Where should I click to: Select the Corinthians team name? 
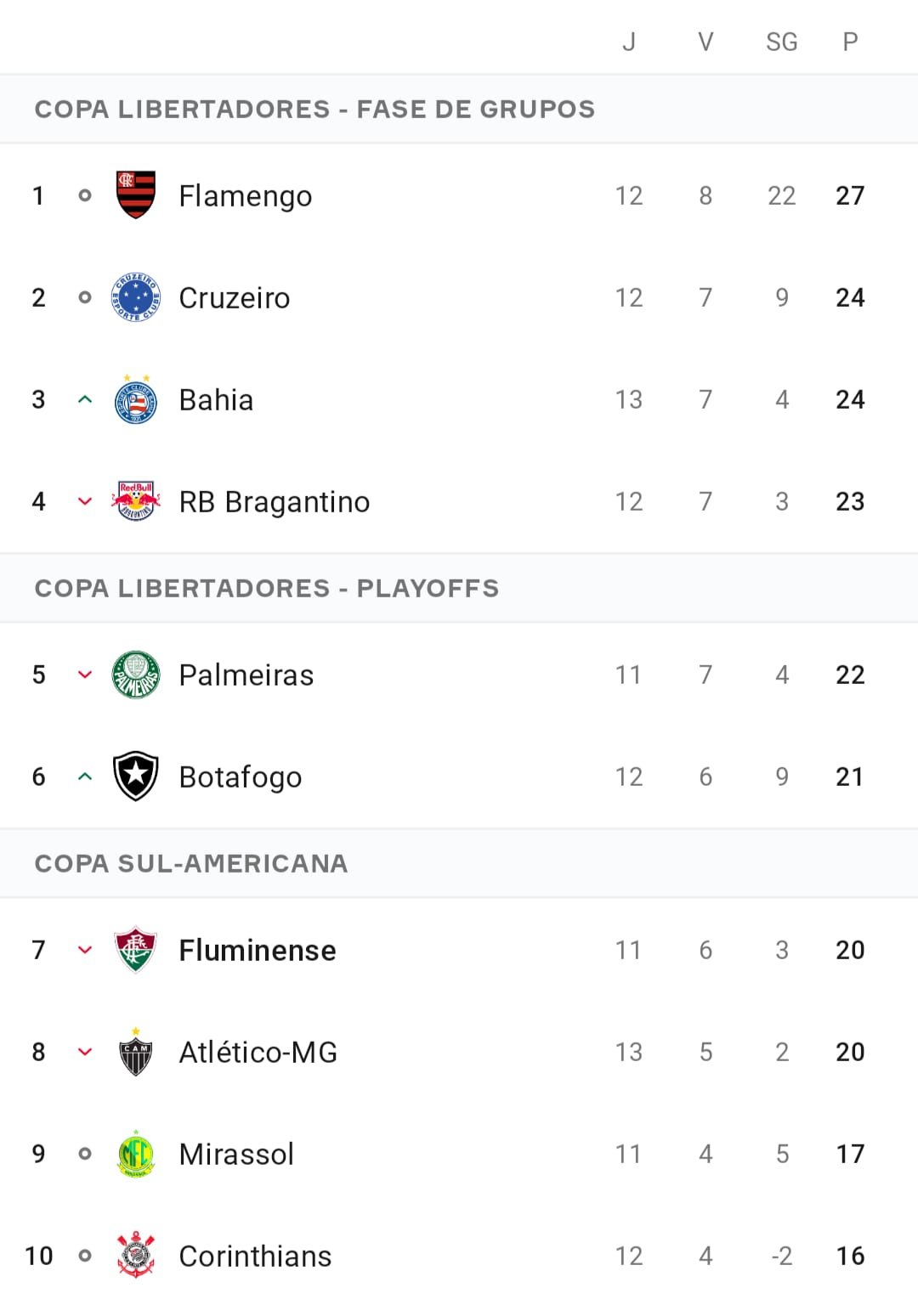coord(255,1256)
